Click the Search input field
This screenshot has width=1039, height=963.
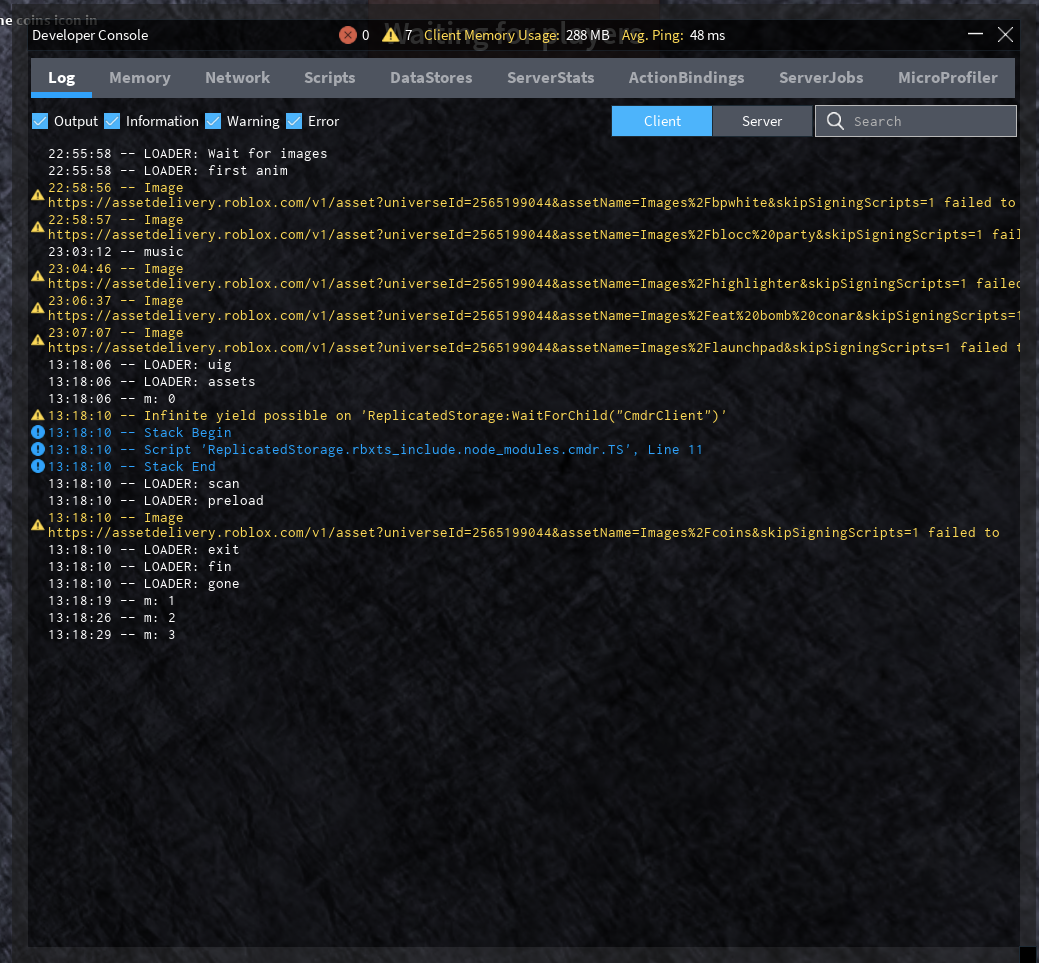[916, 121]
